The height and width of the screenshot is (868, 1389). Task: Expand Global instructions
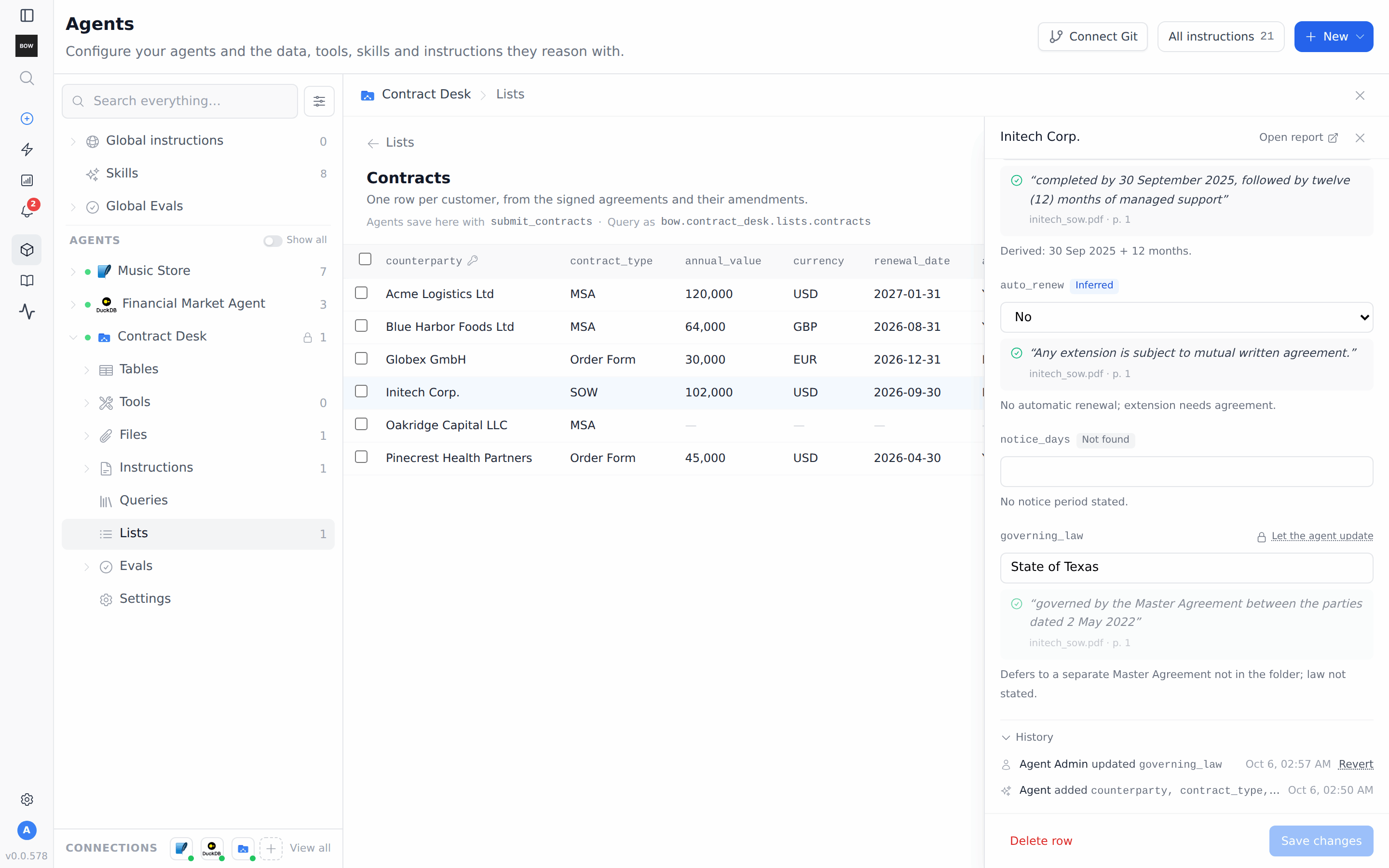[x=73, y=141]
